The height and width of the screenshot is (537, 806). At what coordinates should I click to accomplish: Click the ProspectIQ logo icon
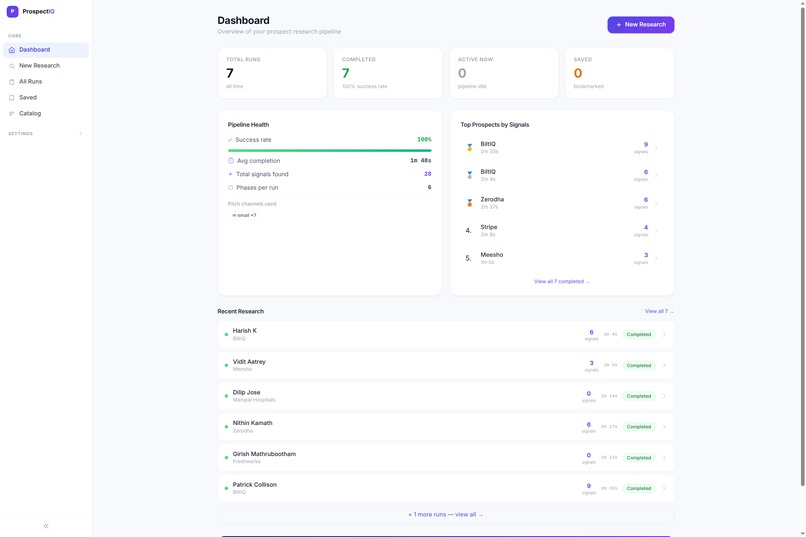coord(12,11)
